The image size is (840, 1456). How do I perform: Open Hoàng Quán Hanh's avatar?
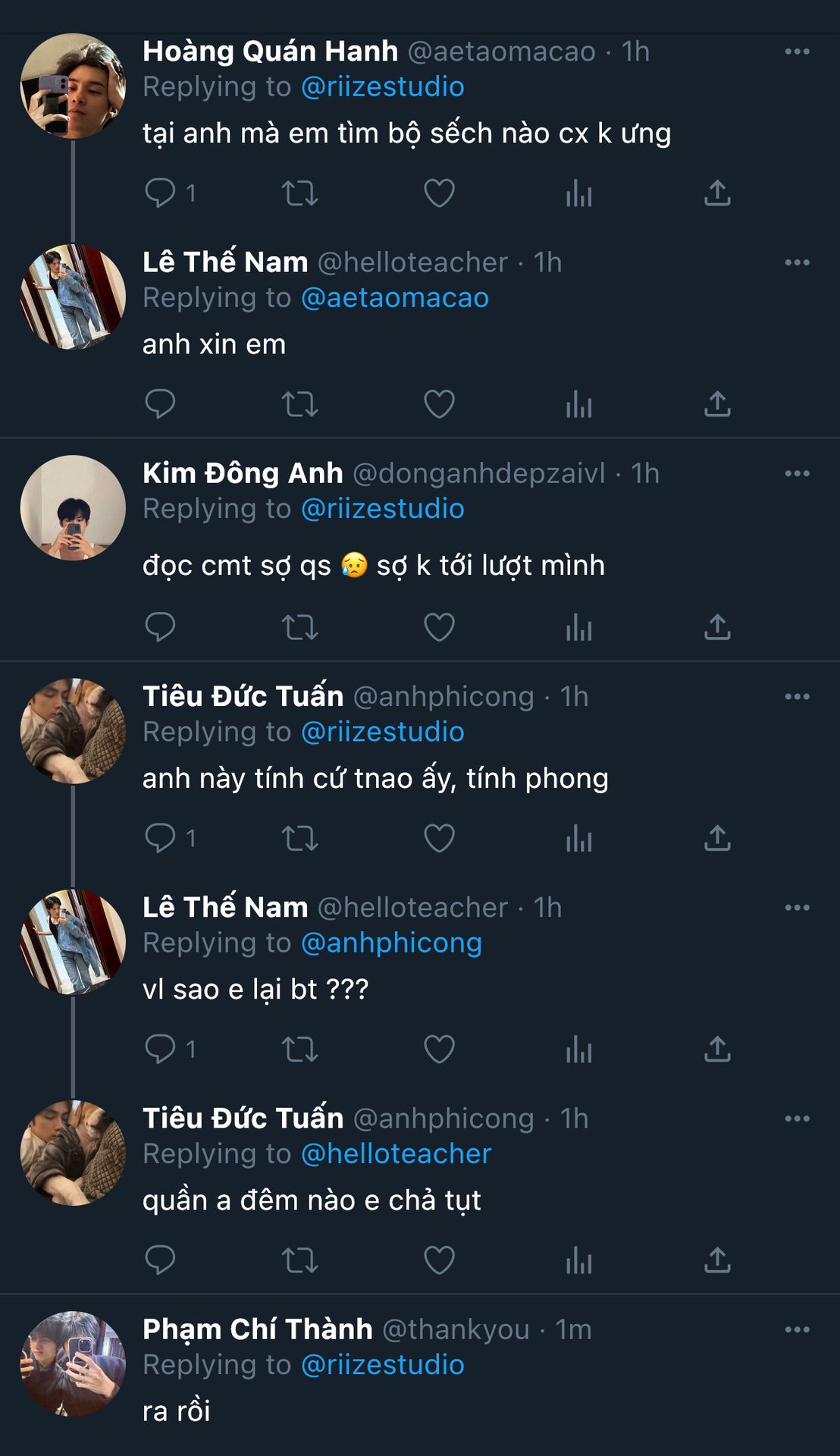click(73, 86)
